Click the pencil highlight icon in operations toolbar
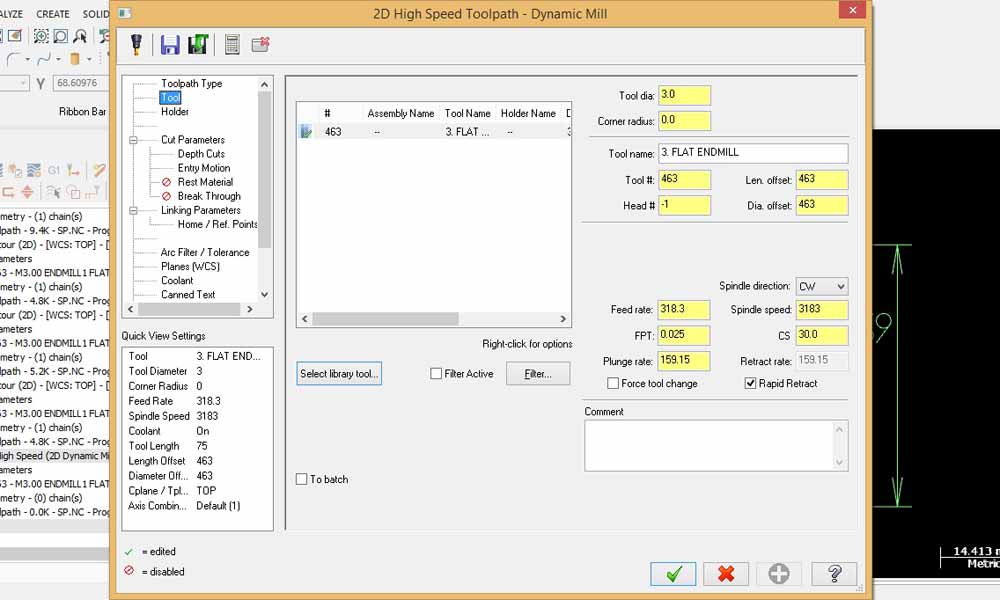Image resolution: width=1000 pixels, height=600 pixels. coord(99,170)
